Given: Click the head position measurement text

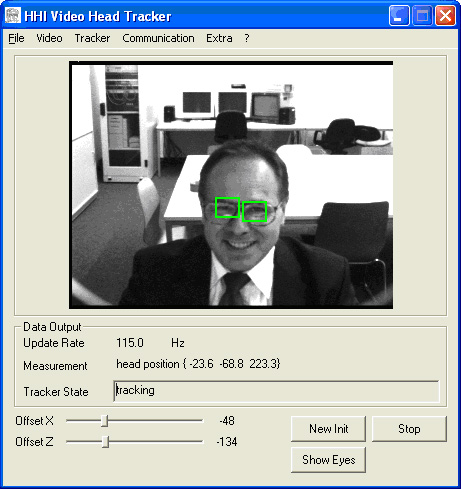Looking at the screenshot, I should pyautogui.click(x=198, y=364).
